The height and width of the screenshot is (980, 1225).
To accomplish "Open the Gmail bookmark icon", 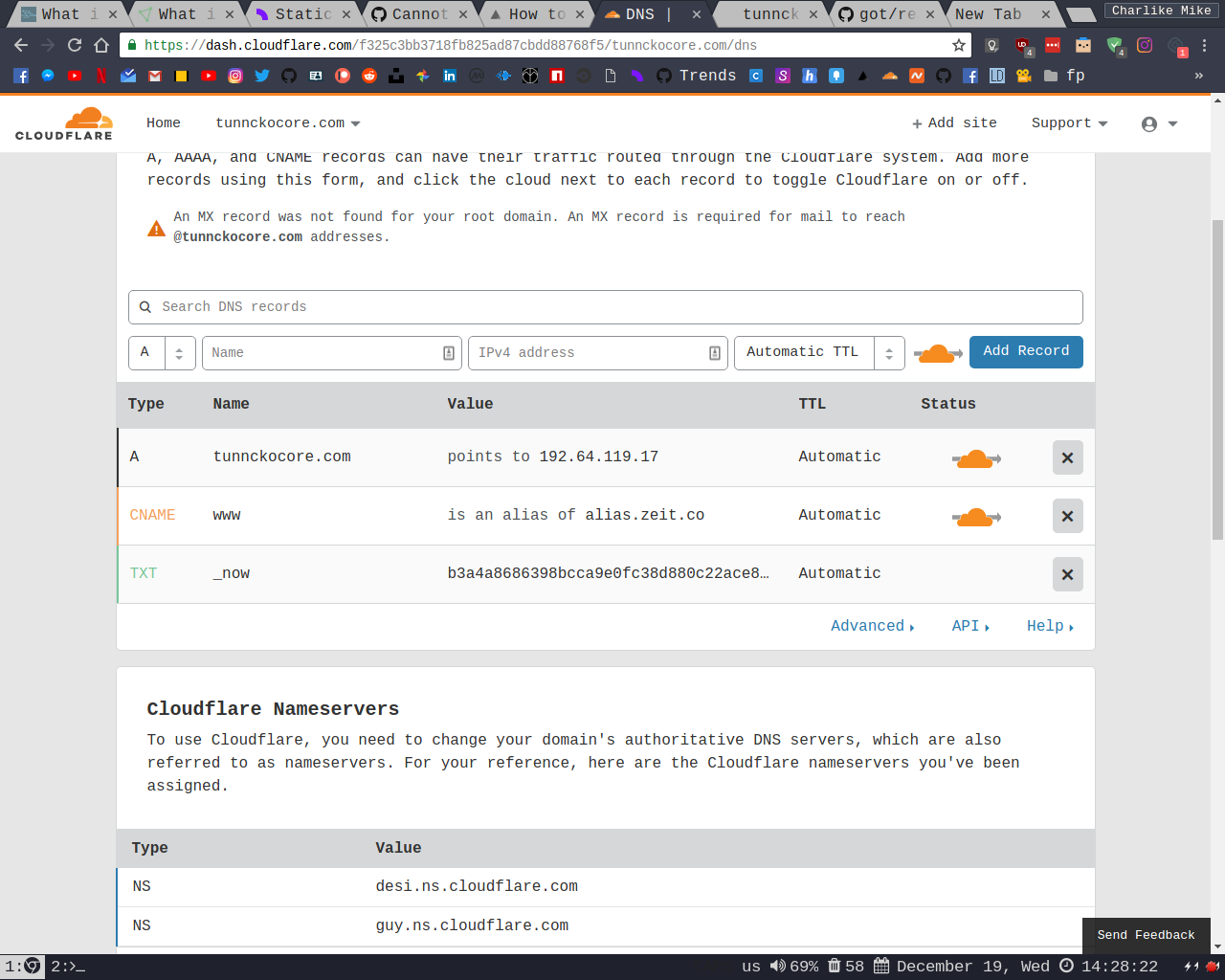I will click(x=154, y=76).
